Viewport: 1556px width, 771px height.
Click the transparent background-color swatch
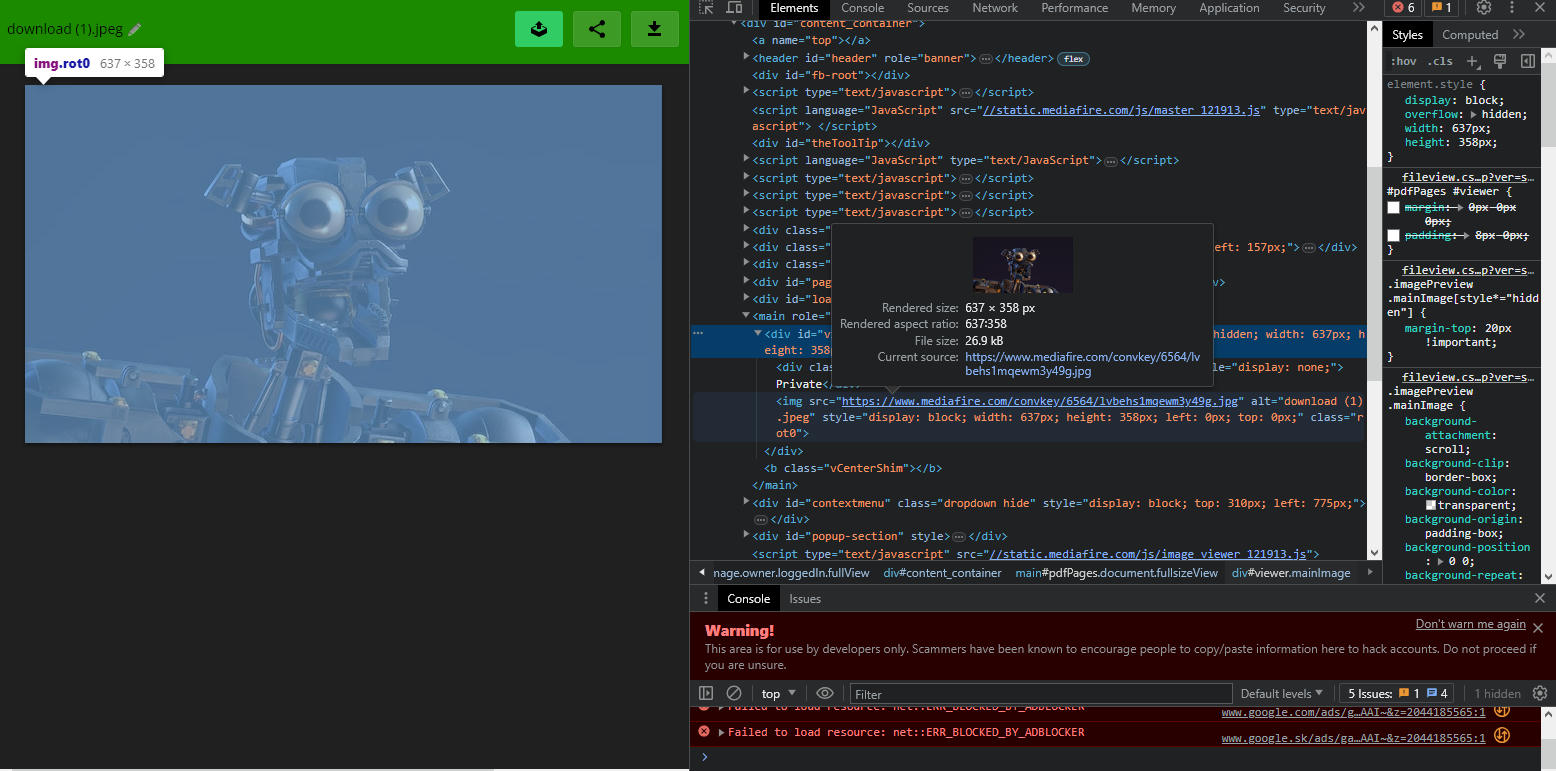(x=1431, y=505)
